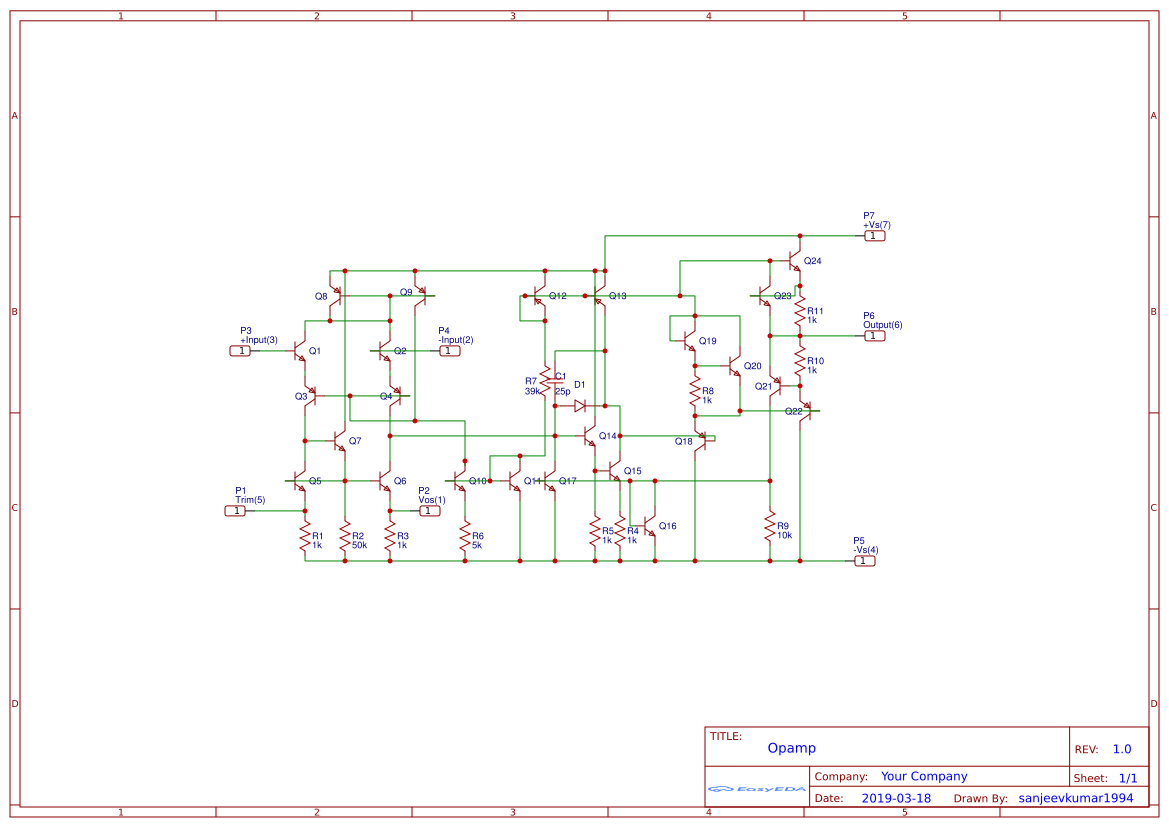Select the Q20 transistor symbol
The width and height of the screenshot is (1169, 827).
click(x=734, y=366)
